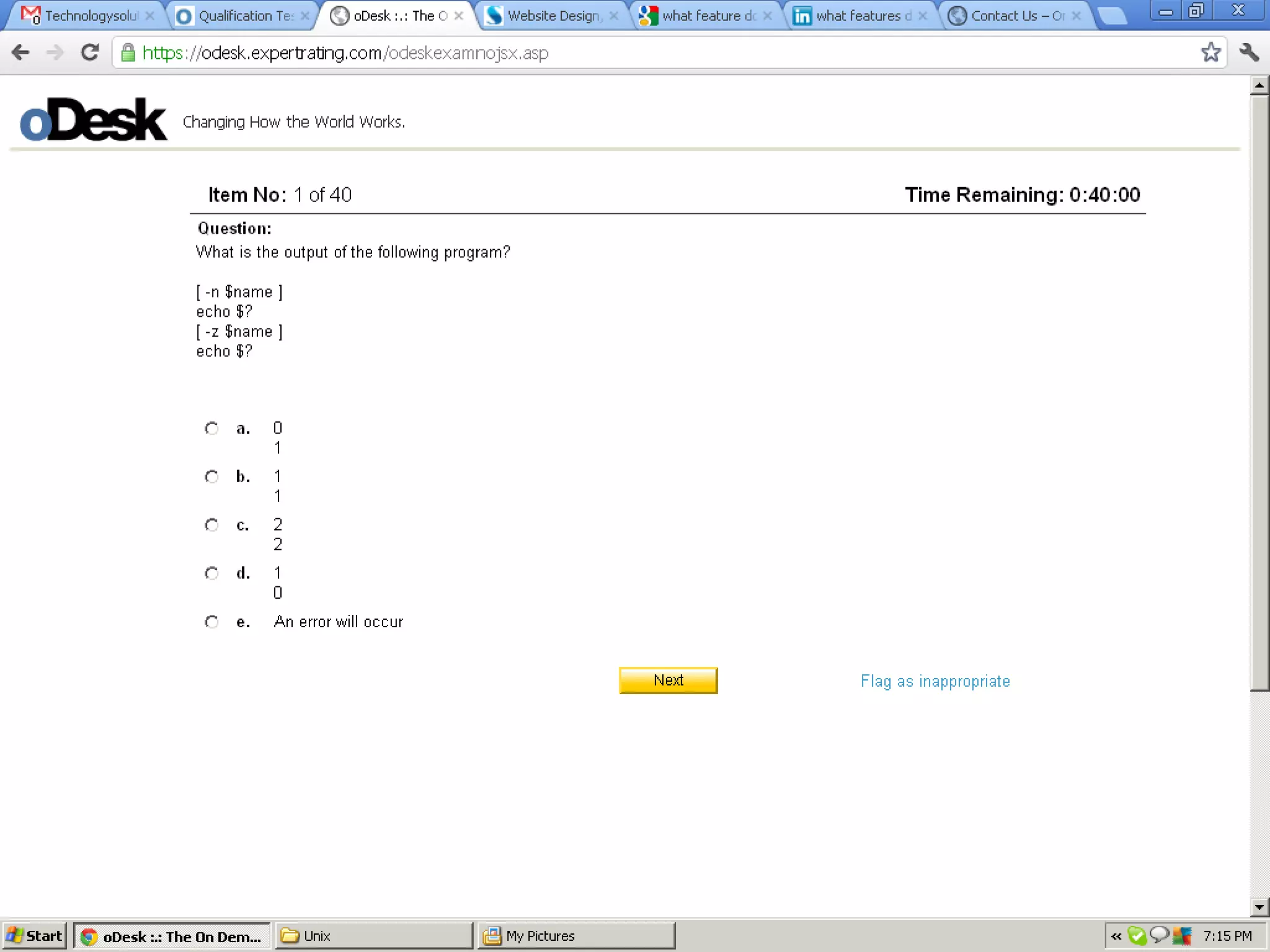This screenshot has height=952, width=1270.
Task: Click the 7:15 PM clock
Action: coord(1227,936)
